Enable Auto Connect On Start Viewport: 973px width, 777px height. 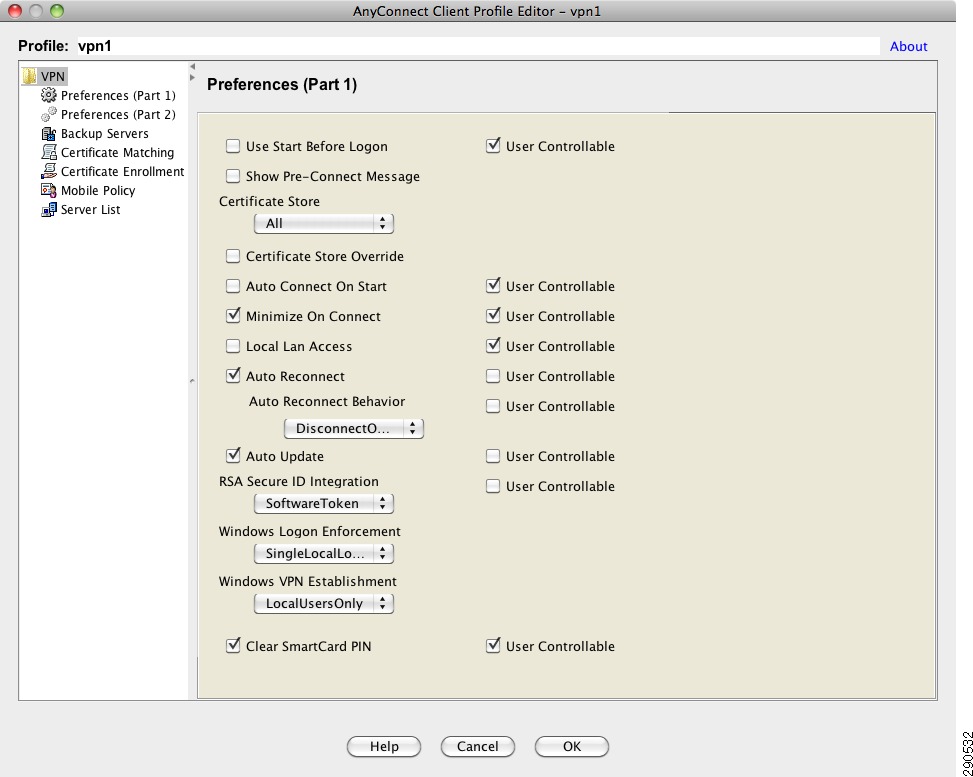click(233, 286)
